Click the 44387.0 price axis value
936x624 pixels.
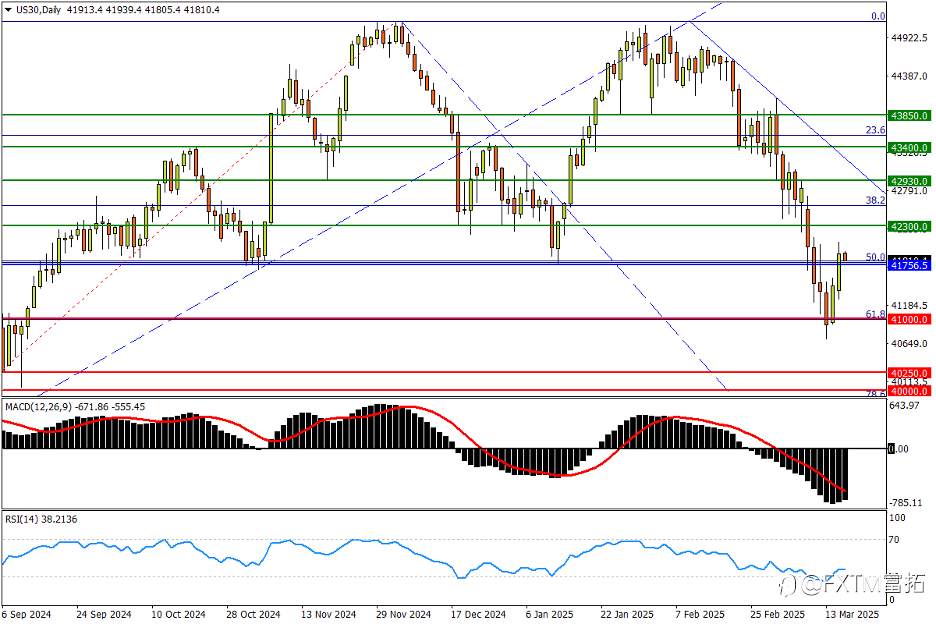[909, 76]
